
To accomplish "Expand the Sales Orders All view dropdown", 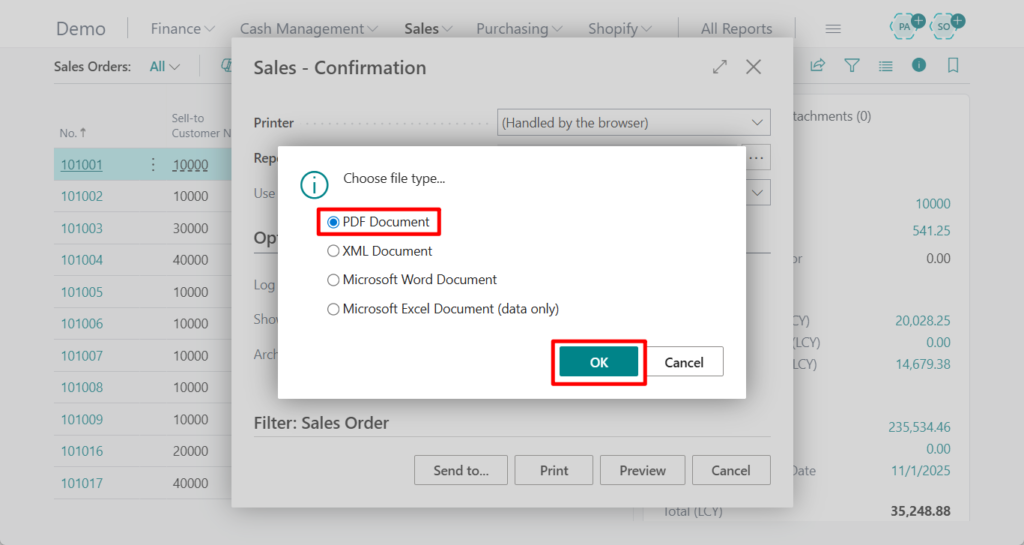I will point(164,67).
